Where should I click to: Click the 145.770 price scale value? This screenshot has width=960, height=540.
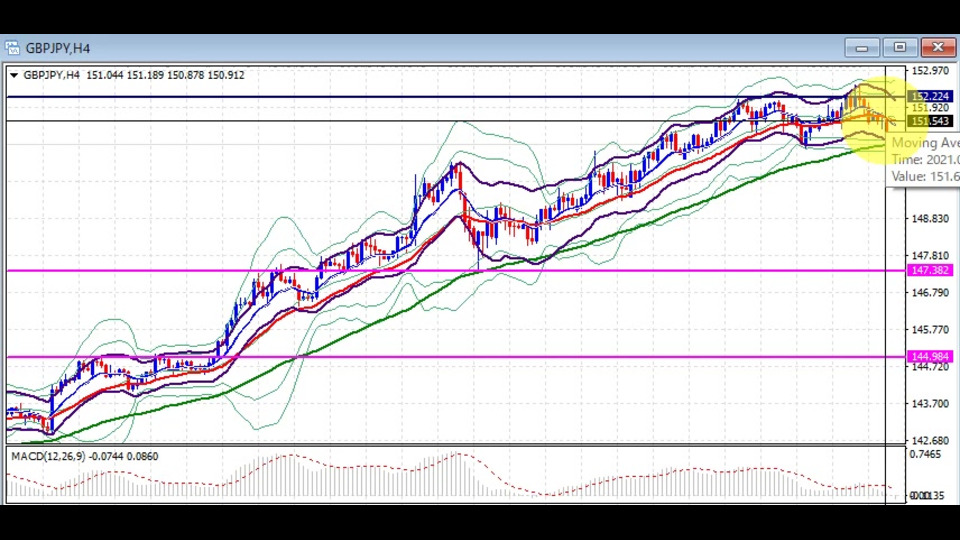pyautogui.click(x=929, y=329)
